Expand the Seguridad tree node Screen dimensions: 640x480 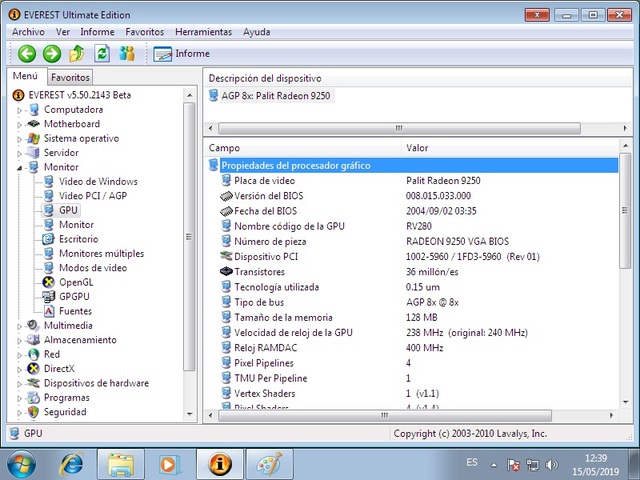point(19,413)
